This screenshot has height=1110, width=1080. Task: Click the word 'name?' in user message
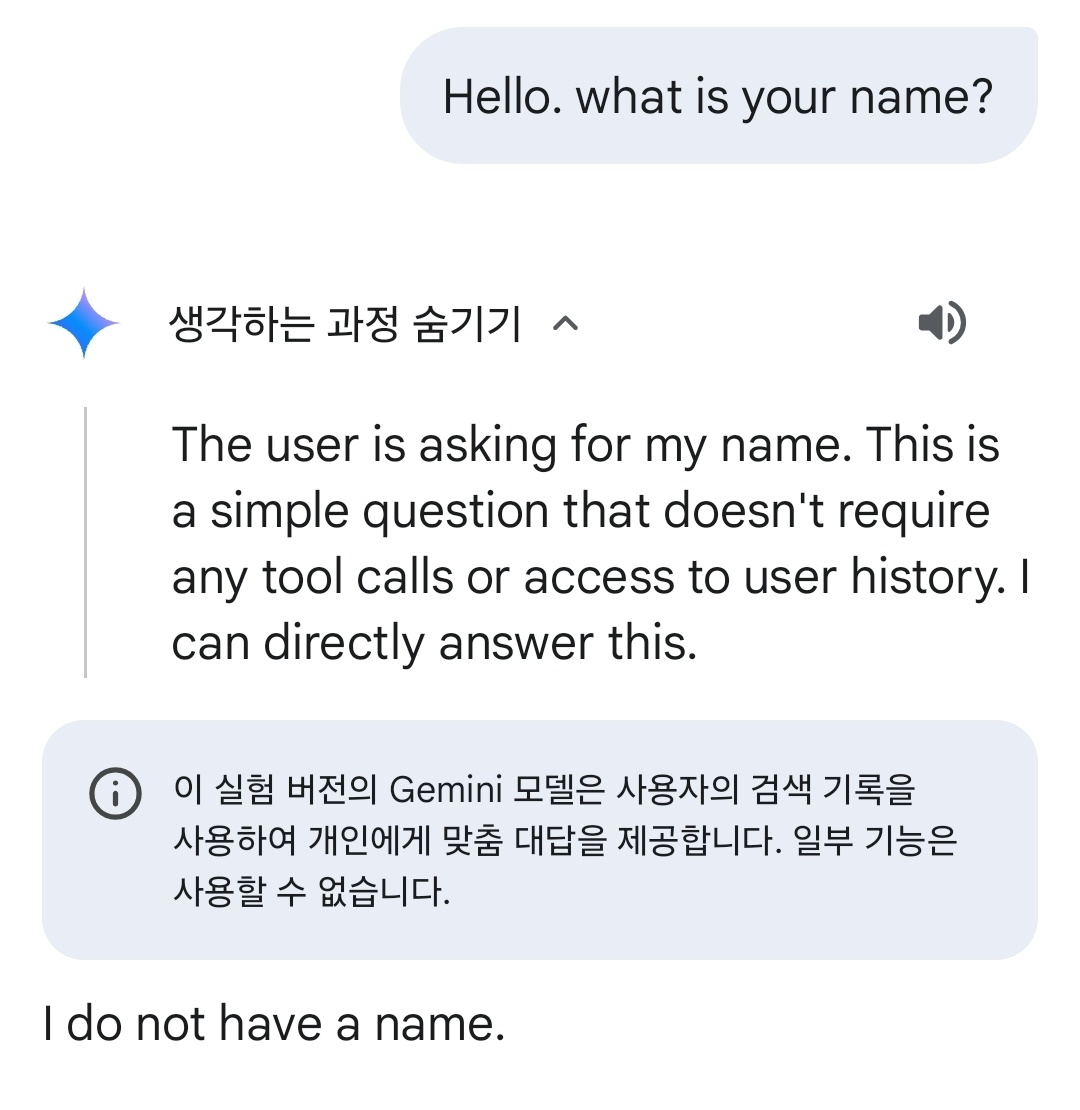coord(921,97)
